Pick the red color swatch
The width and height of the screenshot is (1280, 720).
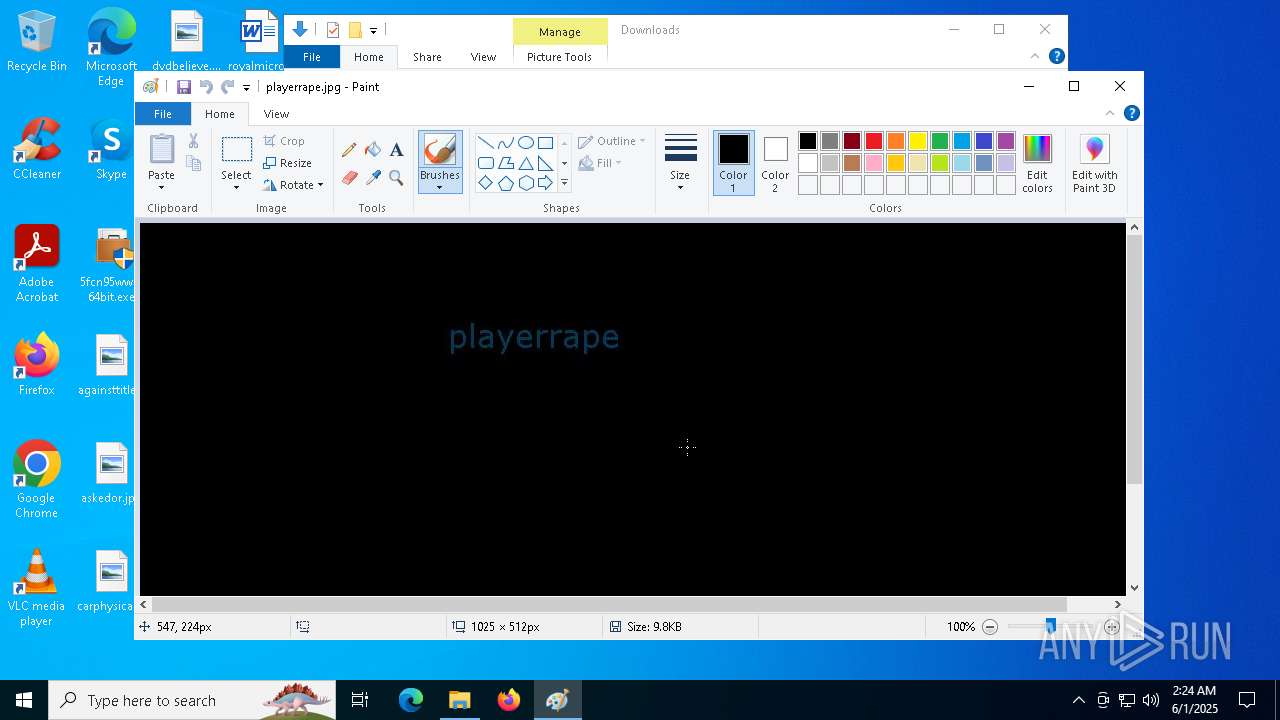(x=874, y=141)
